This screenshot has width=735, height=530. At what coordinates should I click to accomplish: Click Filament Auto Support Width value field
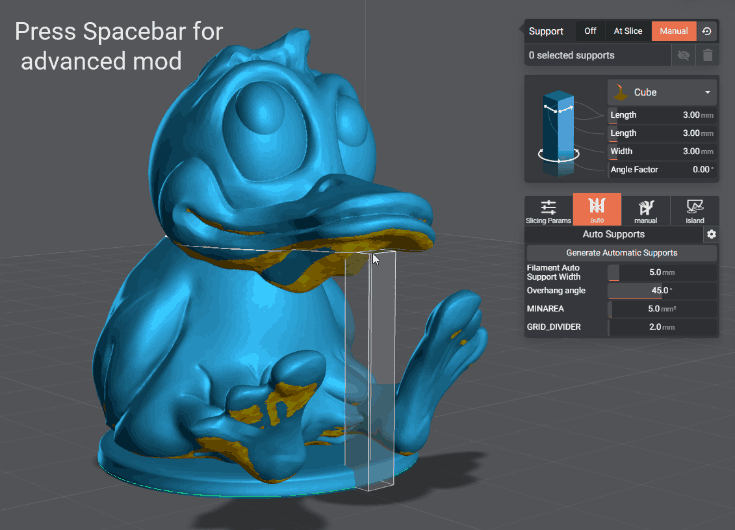point(662,273)
